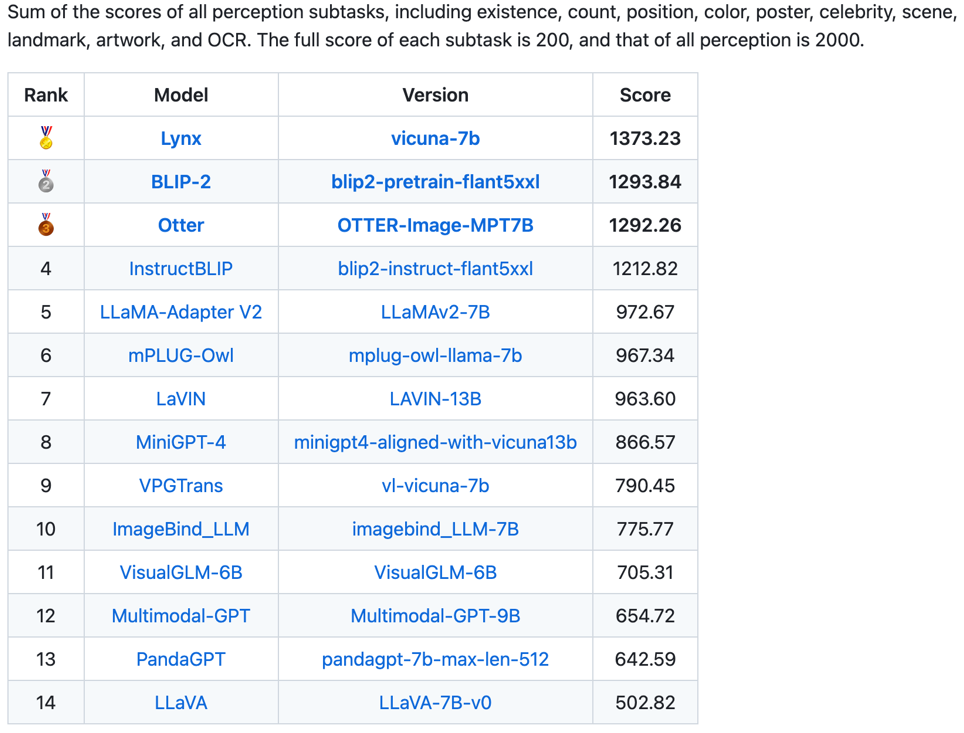The height and width of the screenshot is (733, 964).
Task: Click rank number 5 cell
Action: pyautogui.click(x=46, y=312)
